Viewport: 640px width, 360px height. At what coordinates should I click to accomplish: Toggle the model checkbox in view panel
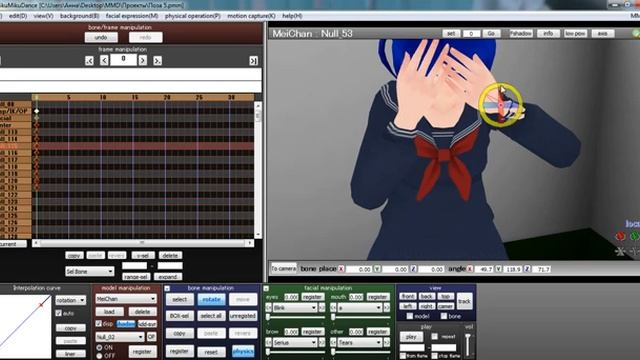(410, 316)
